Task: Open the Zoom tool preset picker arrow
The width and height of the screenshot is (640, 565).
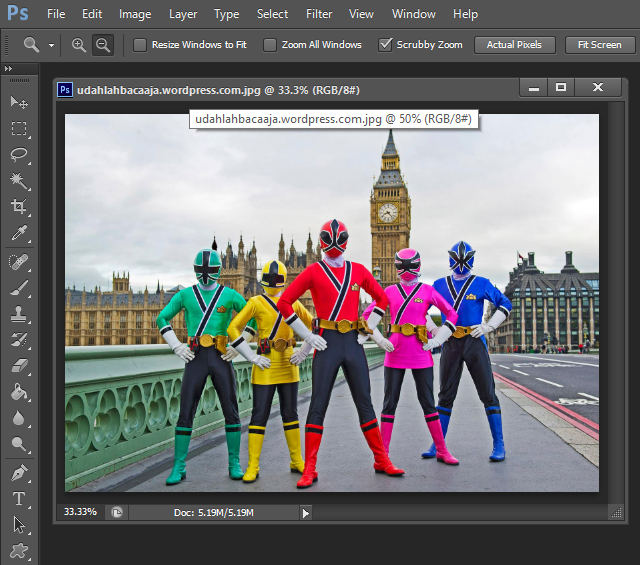Action: tap(51, 45)
